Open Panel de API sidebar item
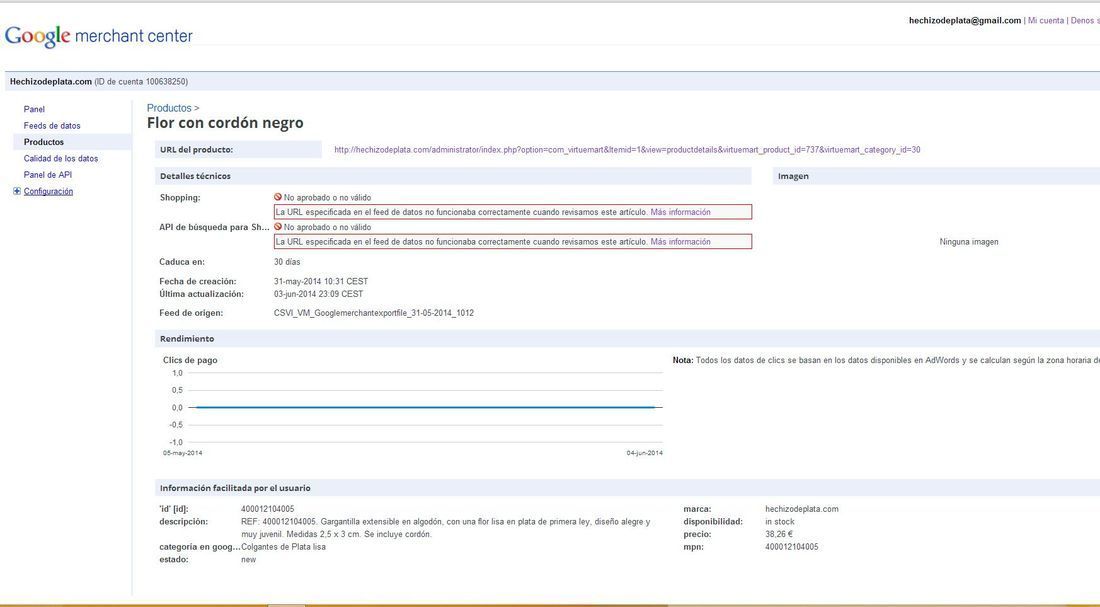Image resolution: width=1100 pixels, height=607 pixels. pos(48,175)
